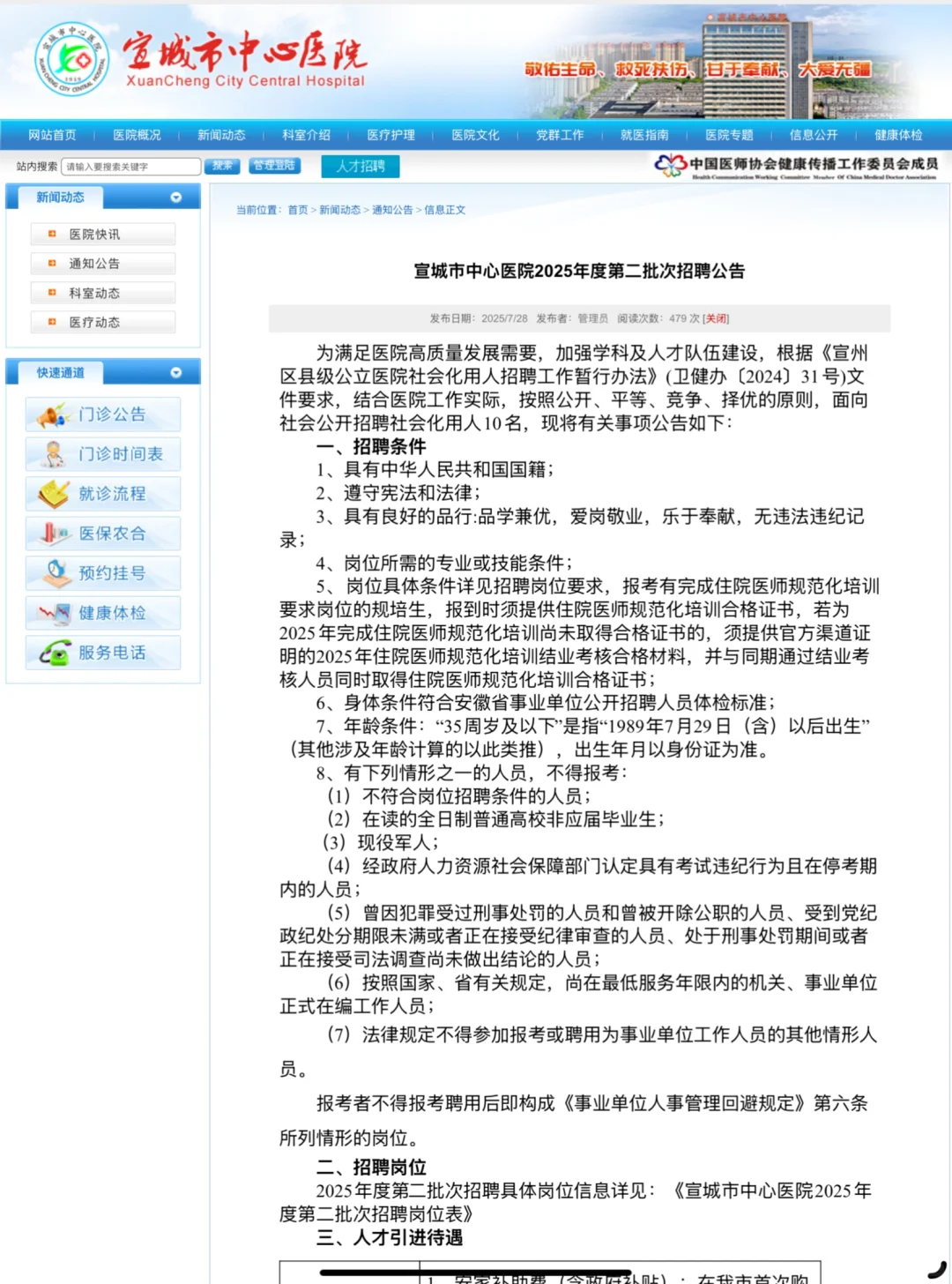This screenshot has width=952, height=1284.
Task: Click the 服务电话 telephone icon
Action: point(56,653)
